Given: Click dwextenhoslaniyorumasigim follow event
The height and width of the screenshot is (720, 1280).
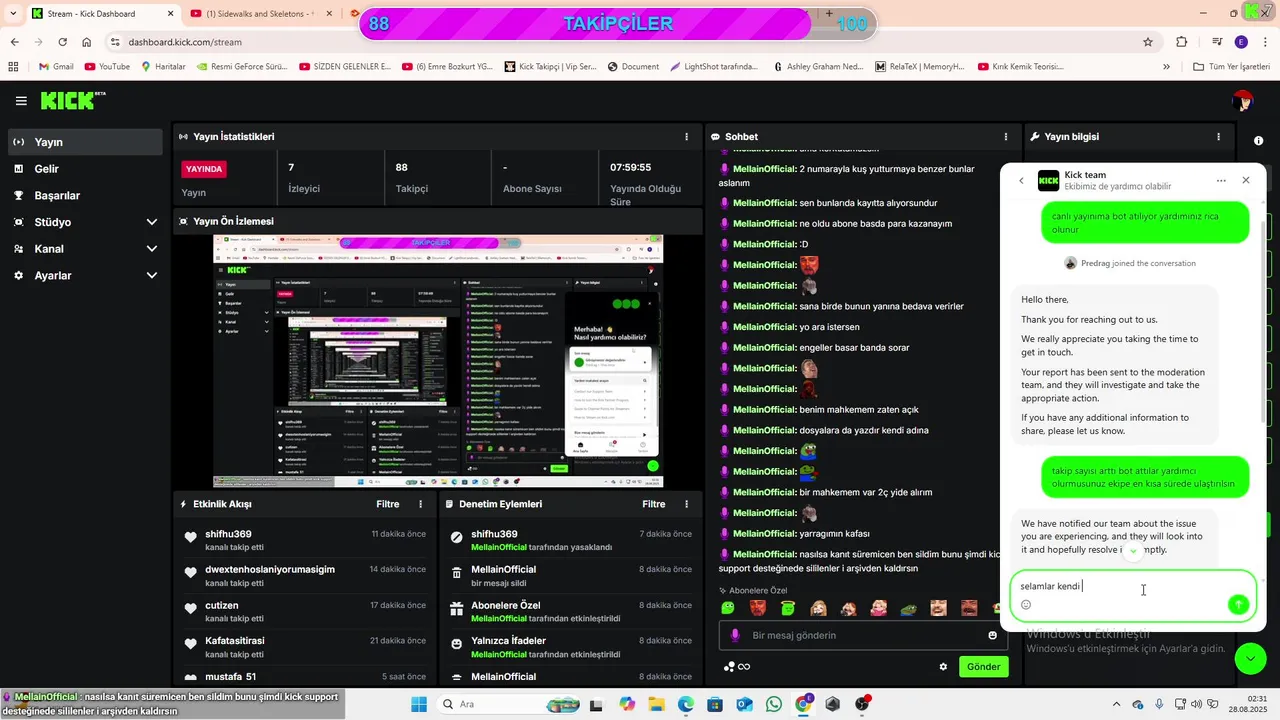Looking at the screenshot, I should [x=270, y=570].
